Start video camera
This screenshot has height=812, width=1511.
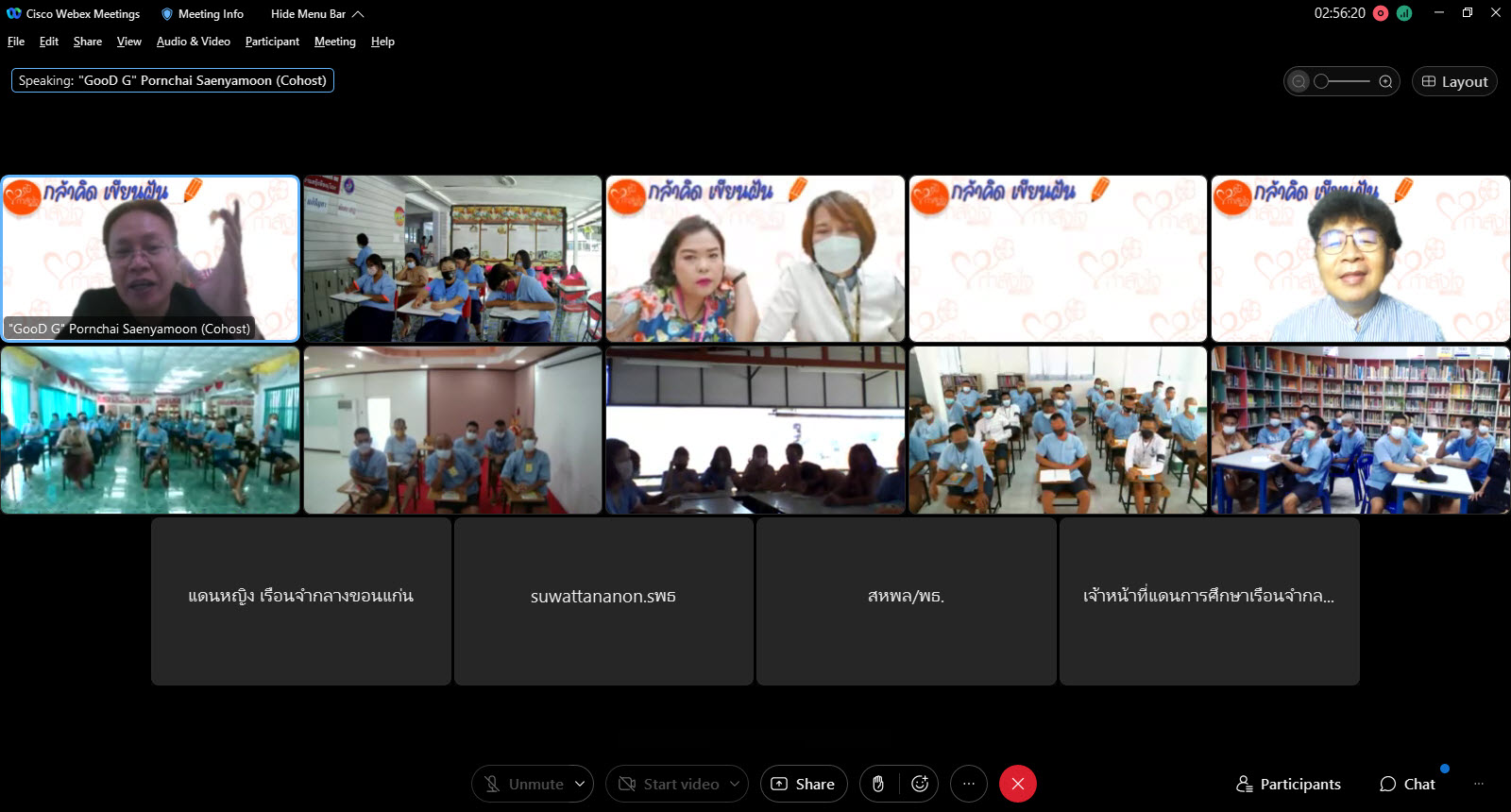669,784
